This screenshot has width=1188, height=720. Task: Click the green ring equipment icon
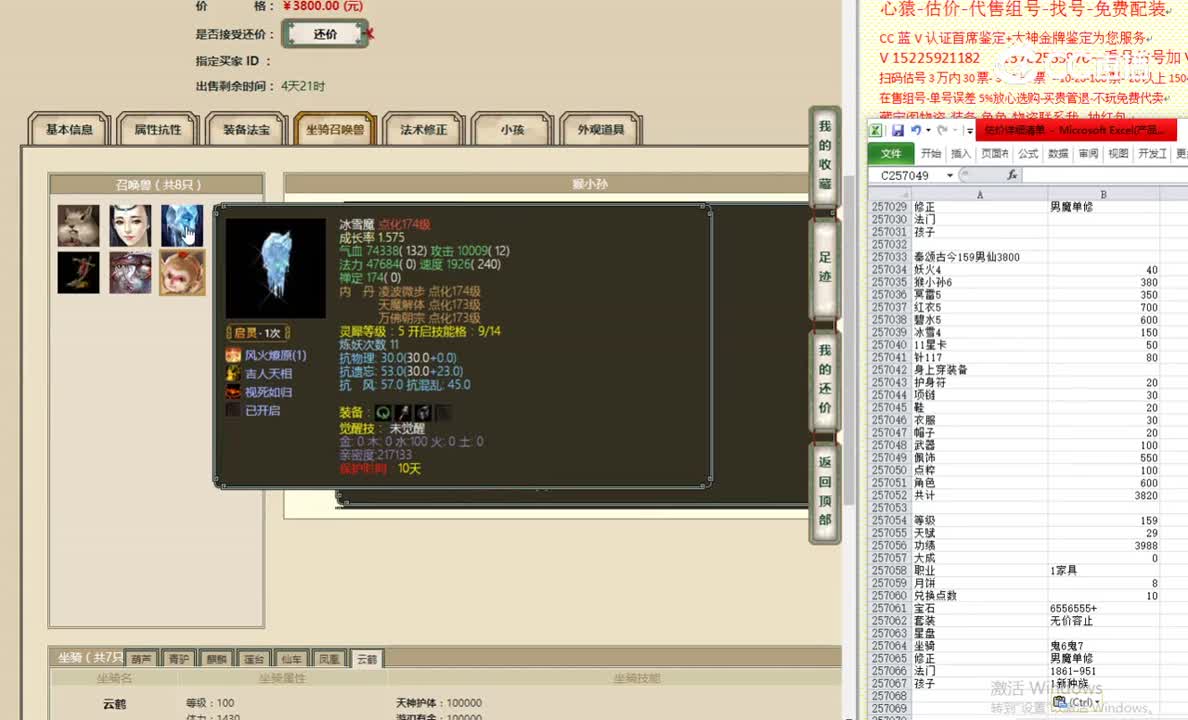coord(383,412)
